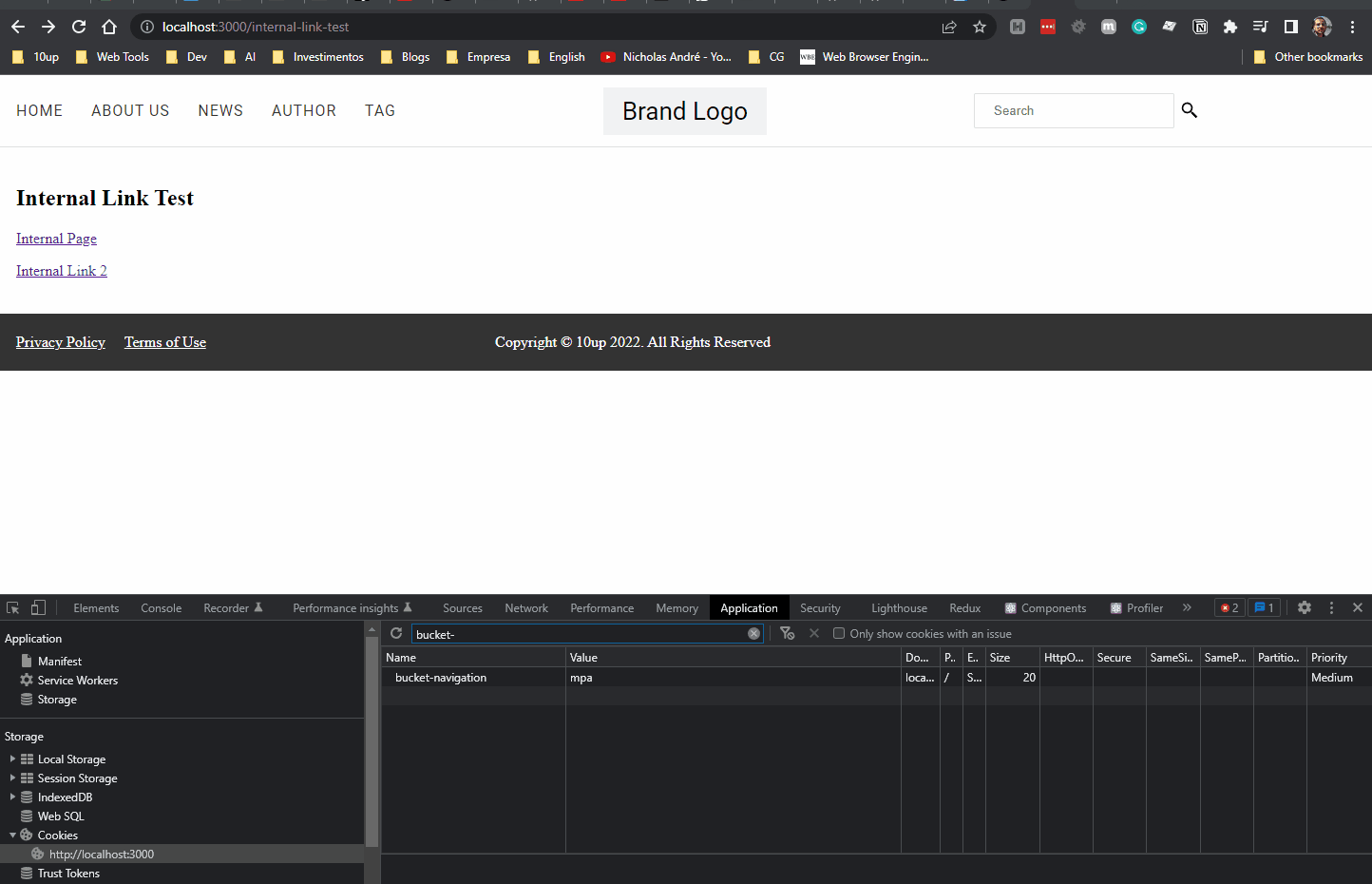The width and height of the screenshot is (1372, 884).
Task: Sort cookies by the Size column
Action: pos(1013,657)
